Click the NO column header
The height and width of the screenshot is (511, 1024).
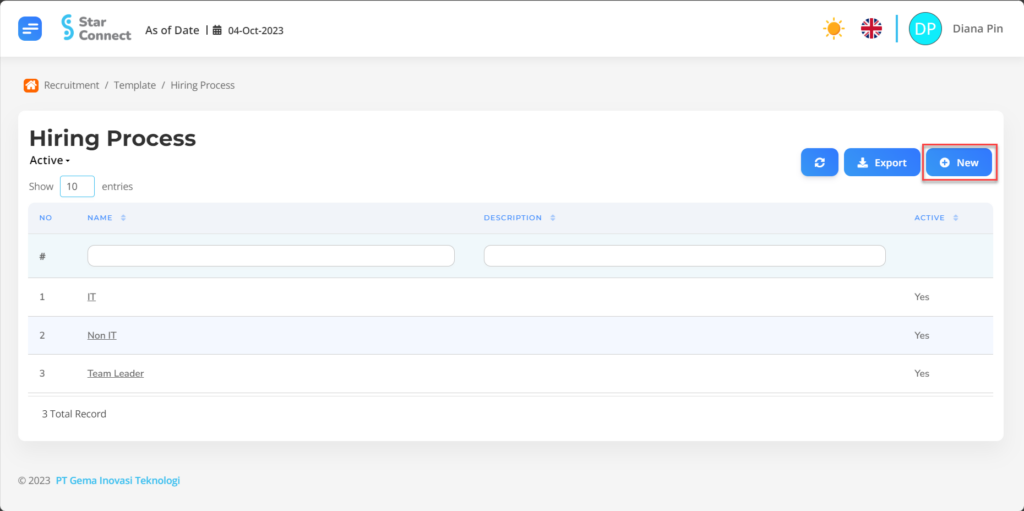46,218
